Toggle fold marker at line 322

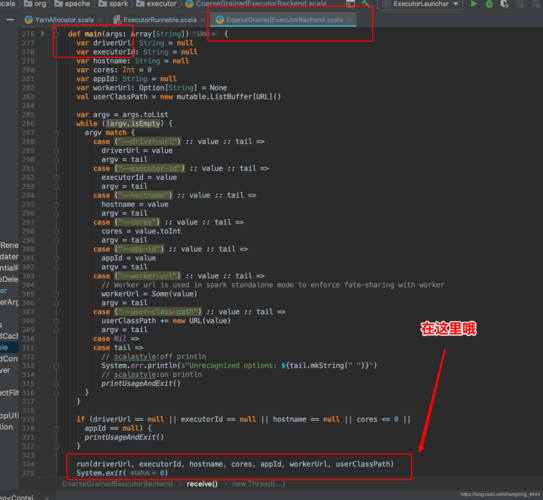tap(56, 446)
